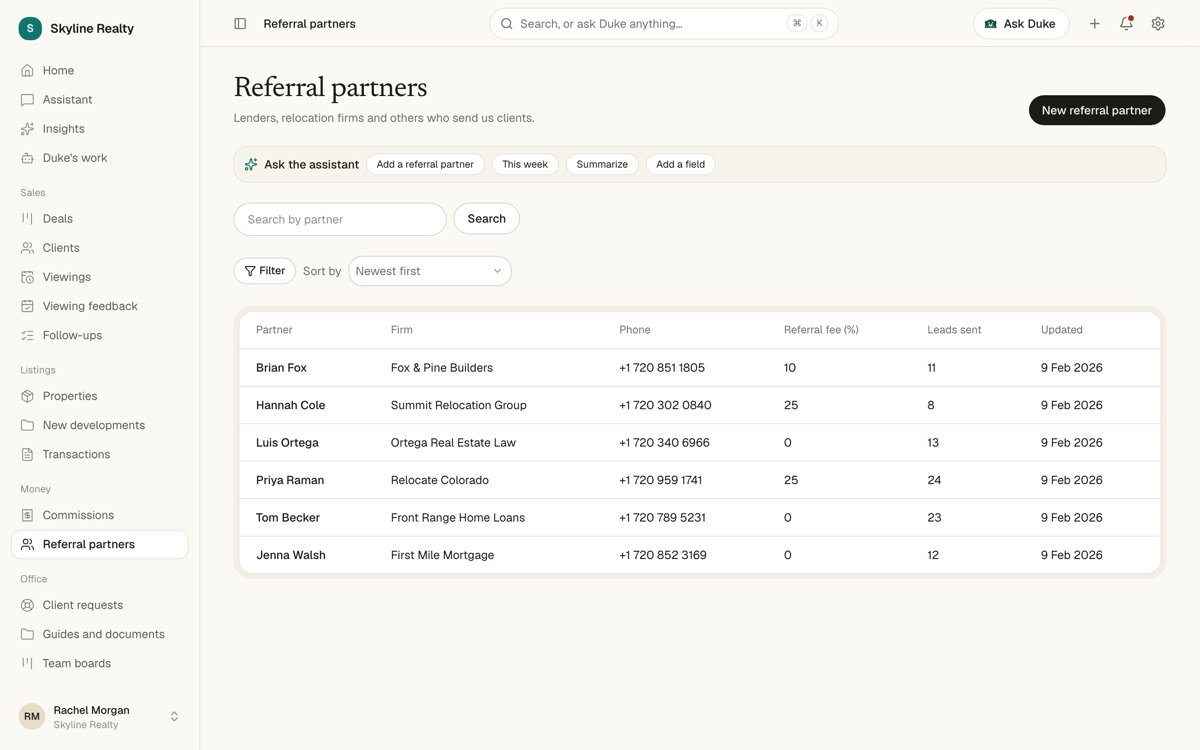Click the Client requests lifebuoy icon

pos(27,604)
